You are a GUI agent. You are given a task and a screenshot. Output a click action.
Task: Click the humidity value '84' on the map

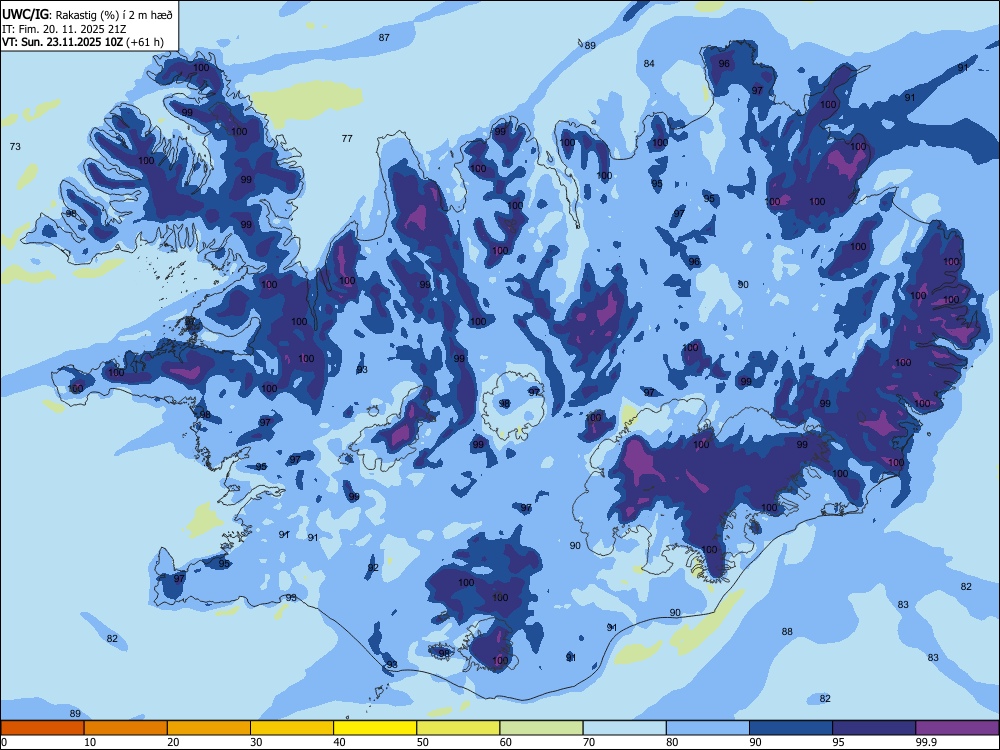tap(649, 63)
